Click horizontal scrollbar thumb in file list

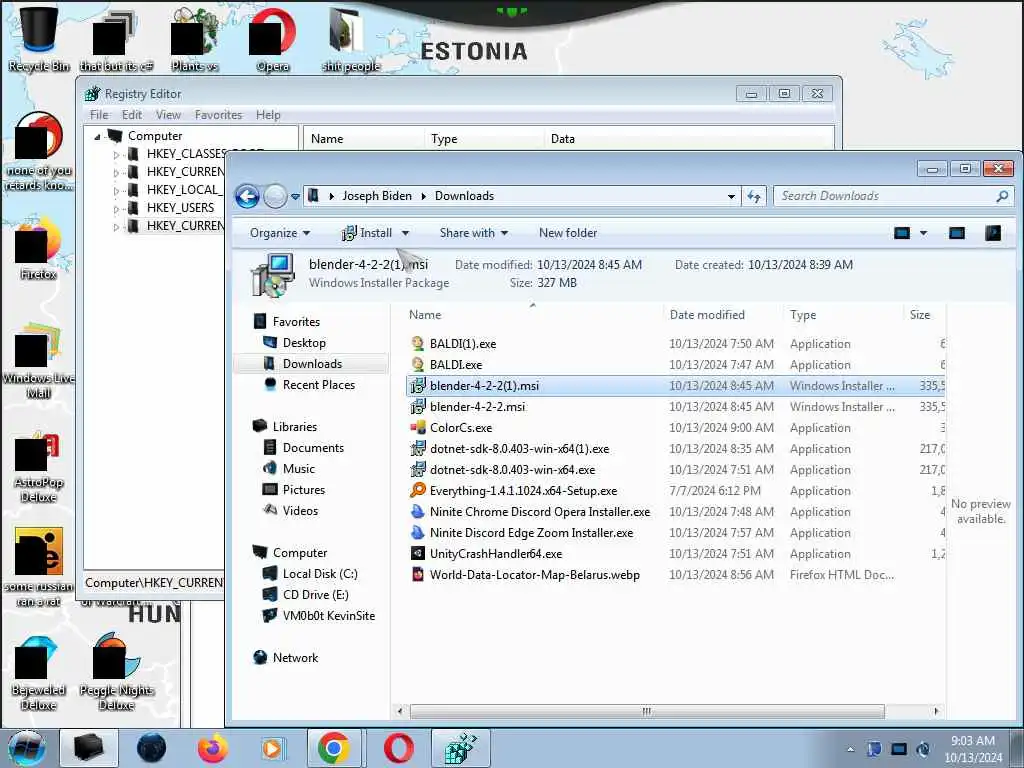(647, 711)
